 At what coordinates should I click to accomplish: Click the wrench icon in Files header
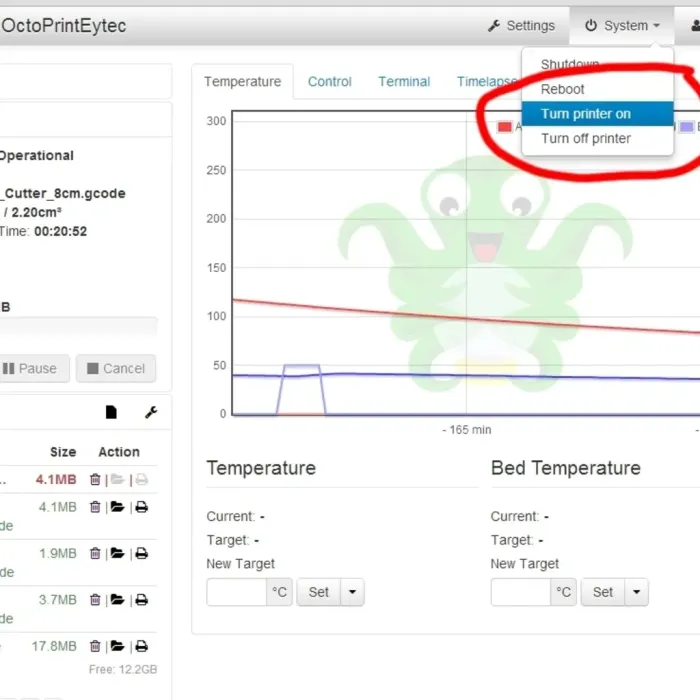tap(151, 412)
